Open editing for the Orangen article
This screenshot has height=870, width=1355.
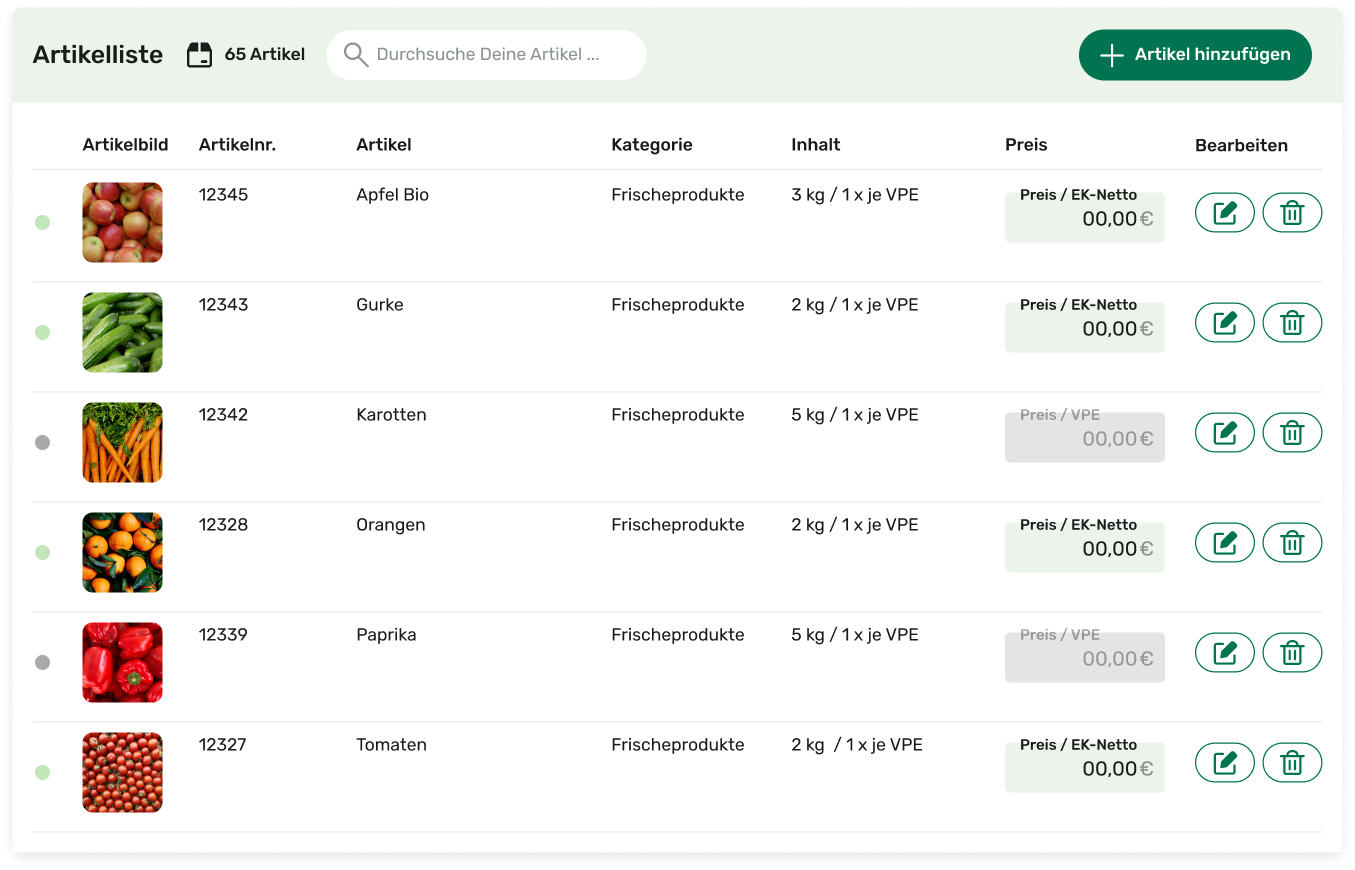[1224, 543]
